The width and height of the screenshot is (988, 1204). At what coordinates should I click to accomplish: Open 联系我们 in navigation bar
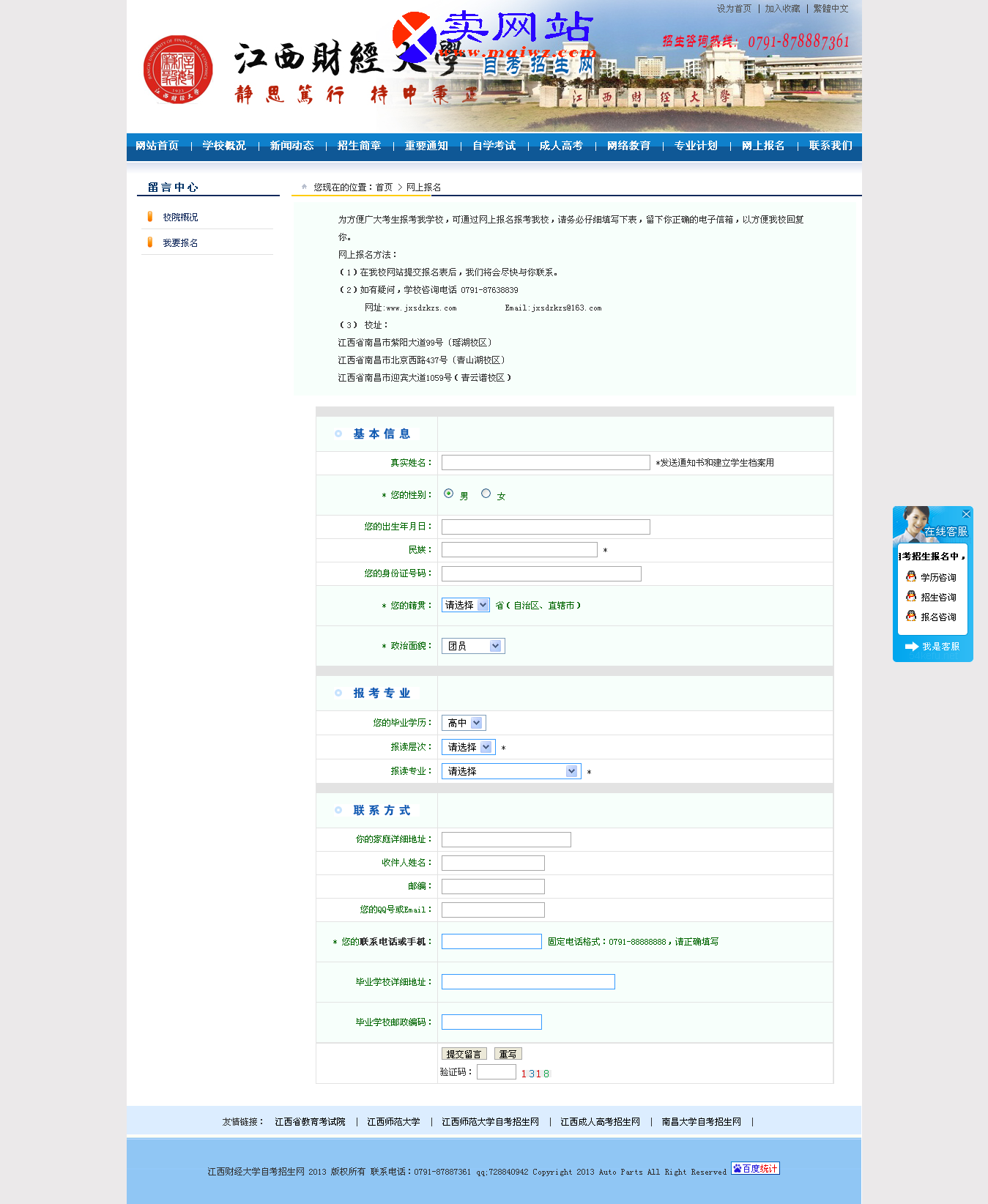click(831, 146)
